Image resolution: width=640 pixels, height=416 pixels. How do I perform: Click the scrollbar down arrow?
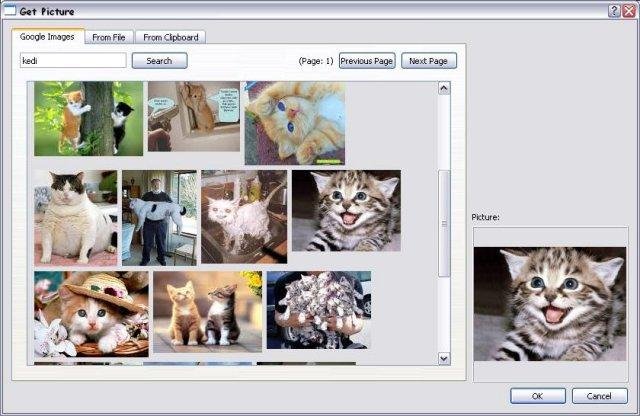pos(444,357)
